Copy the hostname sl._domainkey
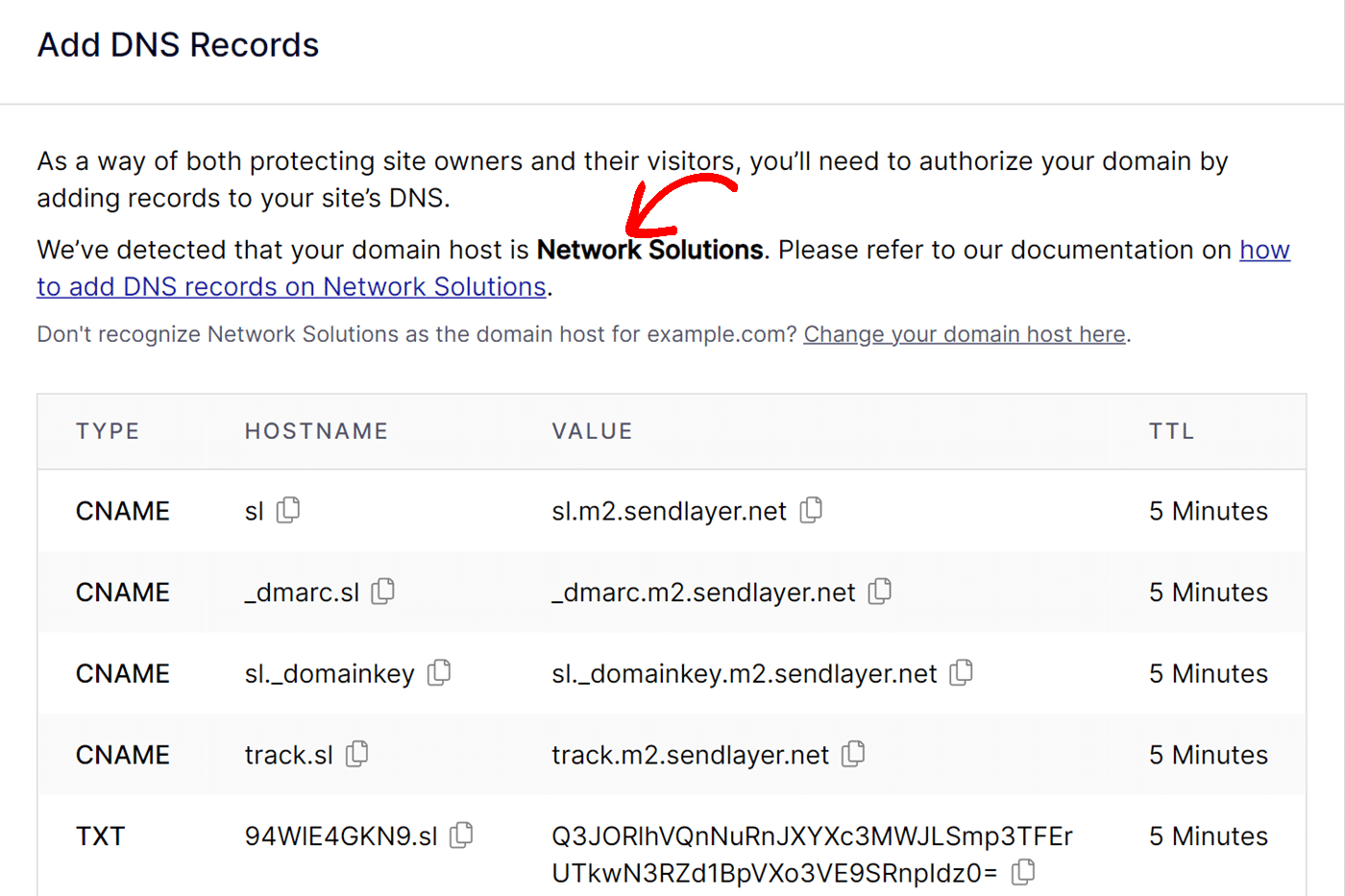This screenshot has width=1345, height=896. [438, 673]
